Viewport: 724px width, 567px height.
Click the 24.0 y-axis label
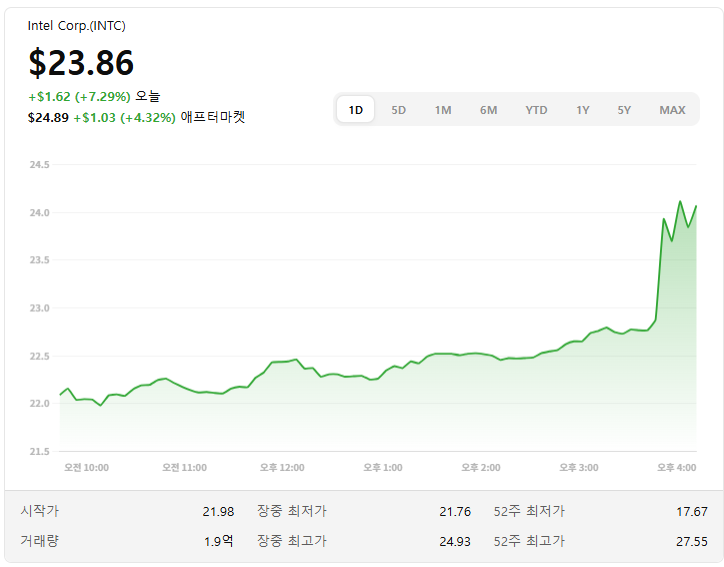point(40,212)
